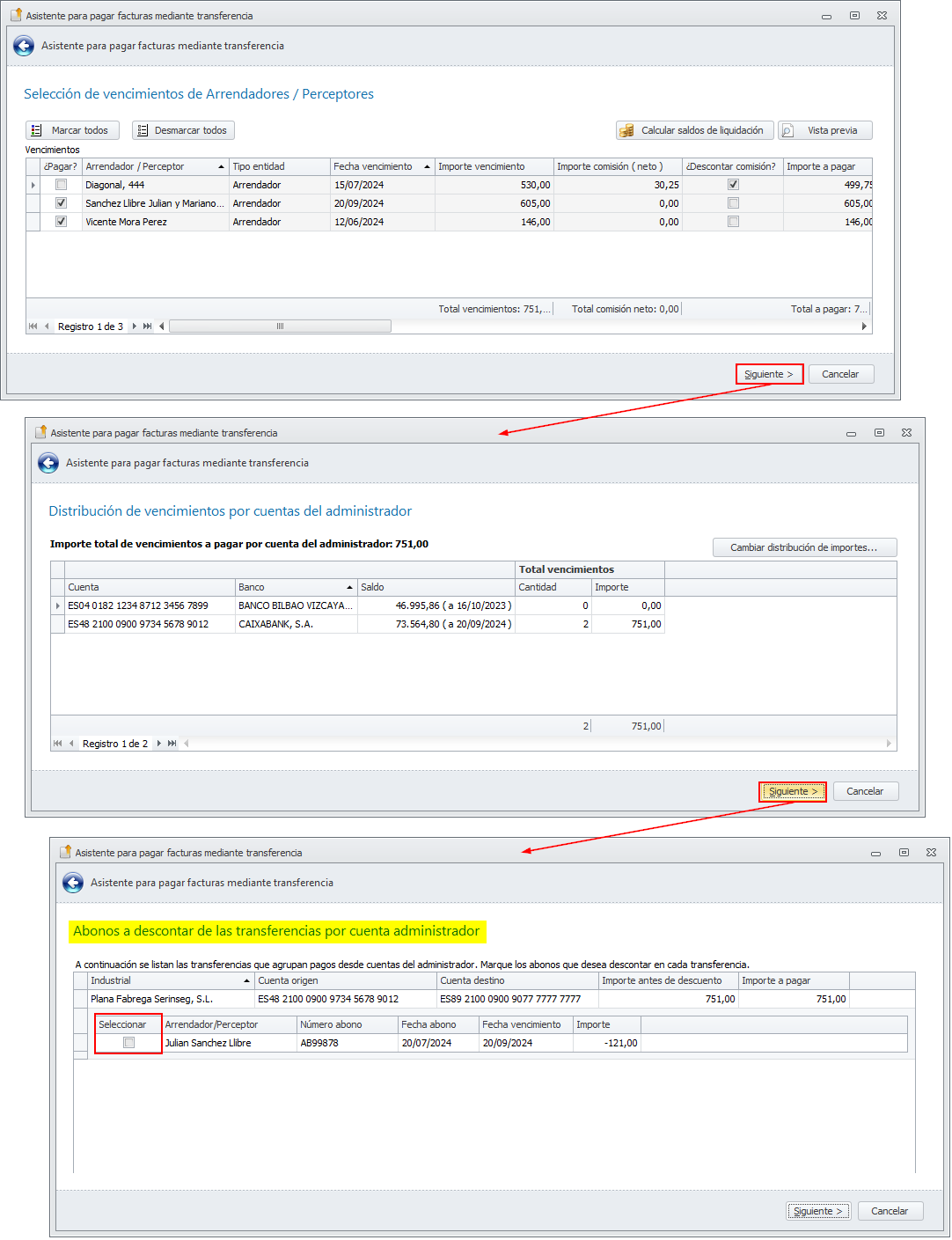
Task: Click CAIXABANK, S.A. cell
Action: [x=296, y=624]
